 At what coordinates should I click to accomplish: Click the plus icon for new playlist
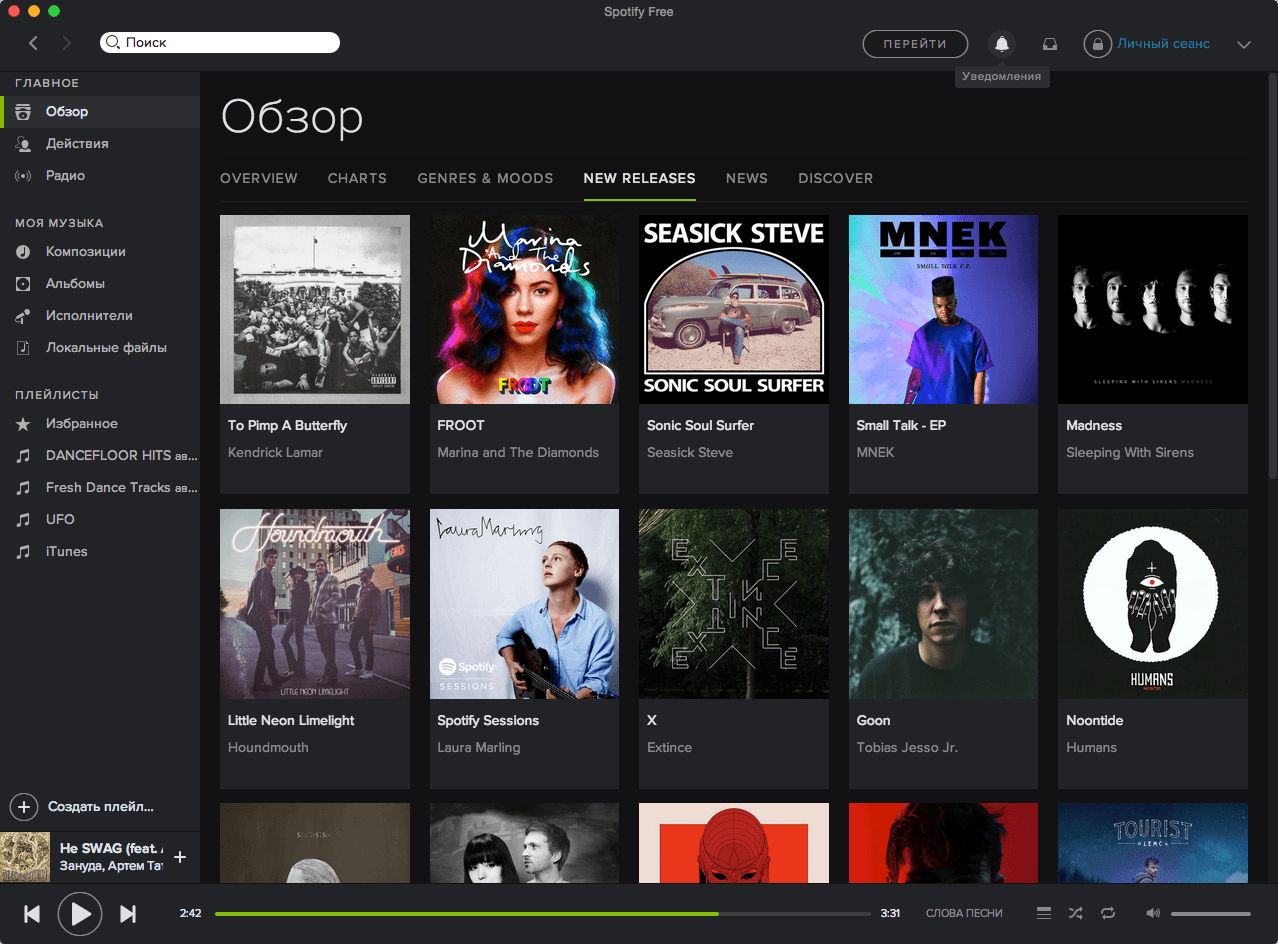pos(23,806)
